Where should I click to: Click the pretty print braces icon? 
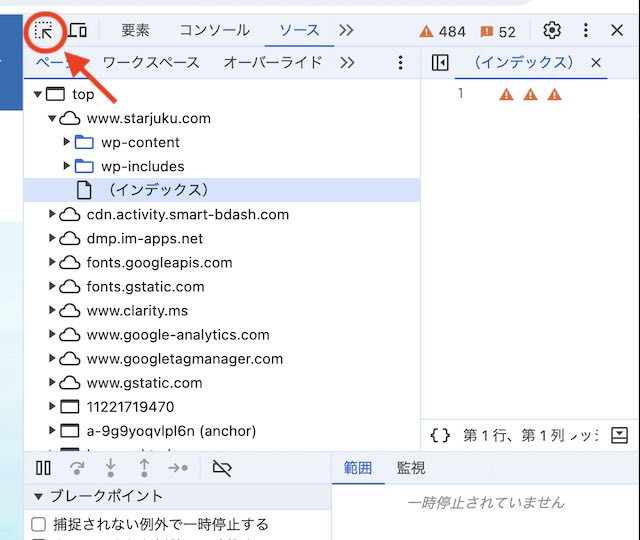440,436
